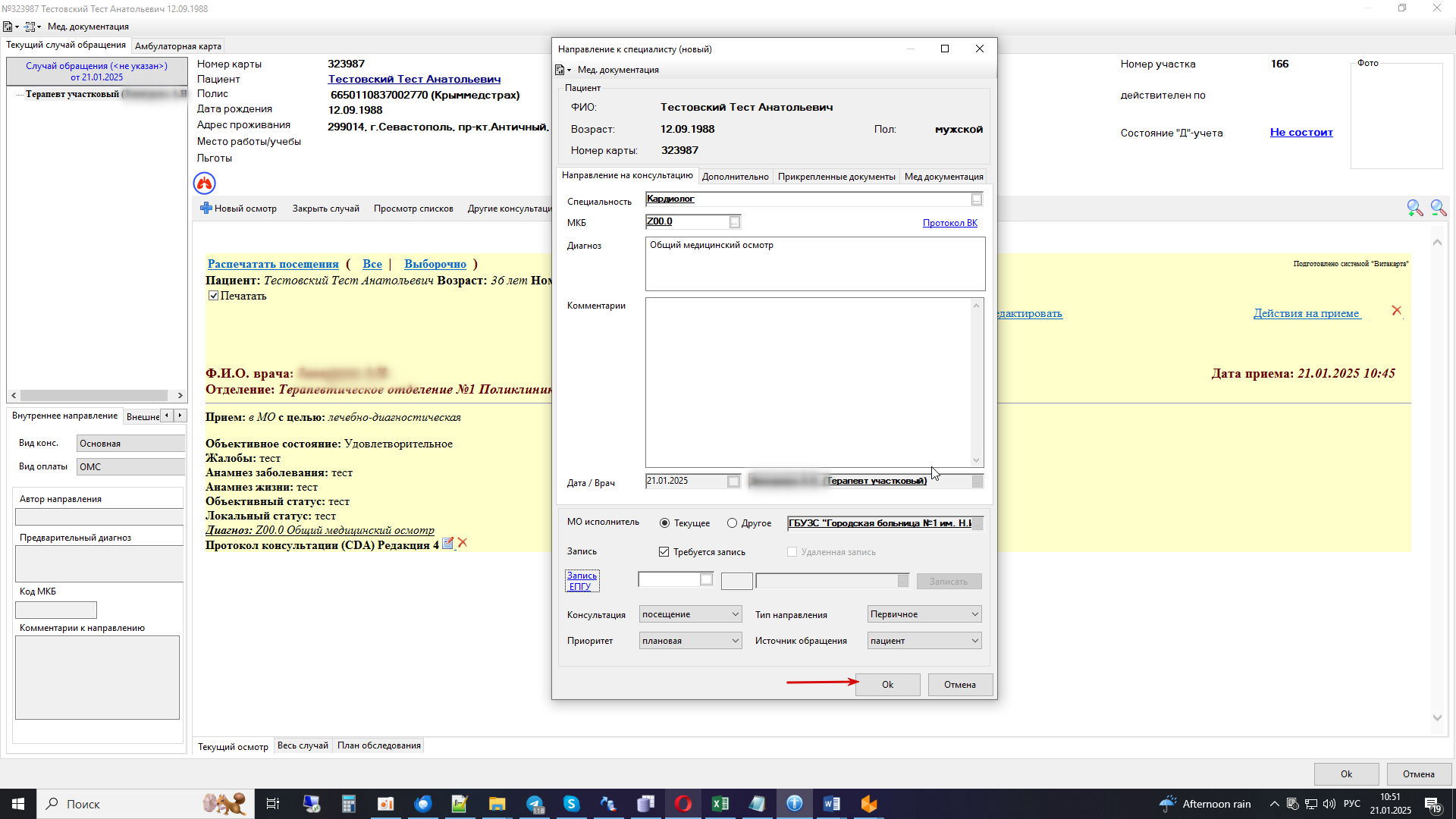Click the Не состоит link
1456x819 pixels.
[1301, 132]
